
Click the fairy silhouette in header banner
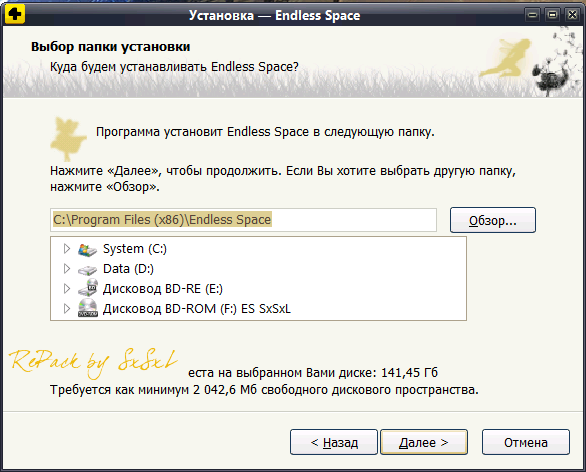coord(506,57)
